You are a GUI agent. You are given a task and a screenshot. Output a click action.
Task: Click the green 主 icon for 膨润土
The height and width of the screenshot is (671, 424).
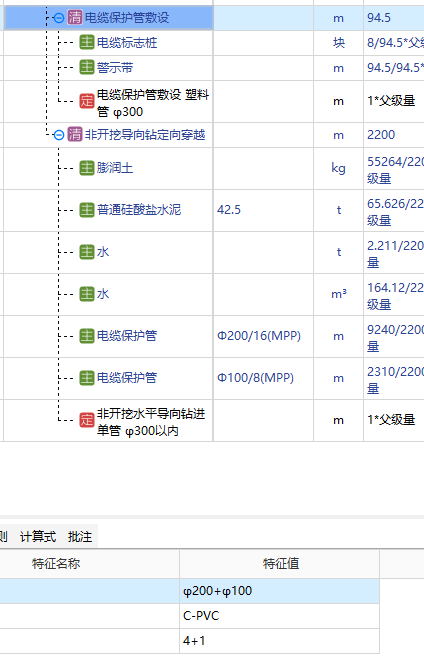pyautogui.click(x=87, y=168)
